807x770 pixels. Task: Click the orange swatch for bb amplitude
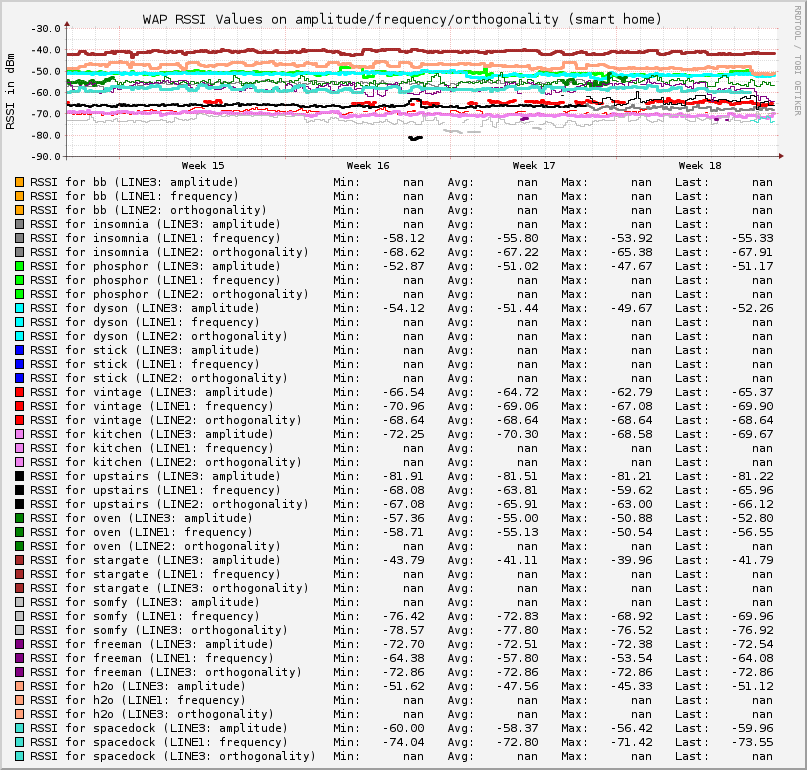[x=20, y=182]
